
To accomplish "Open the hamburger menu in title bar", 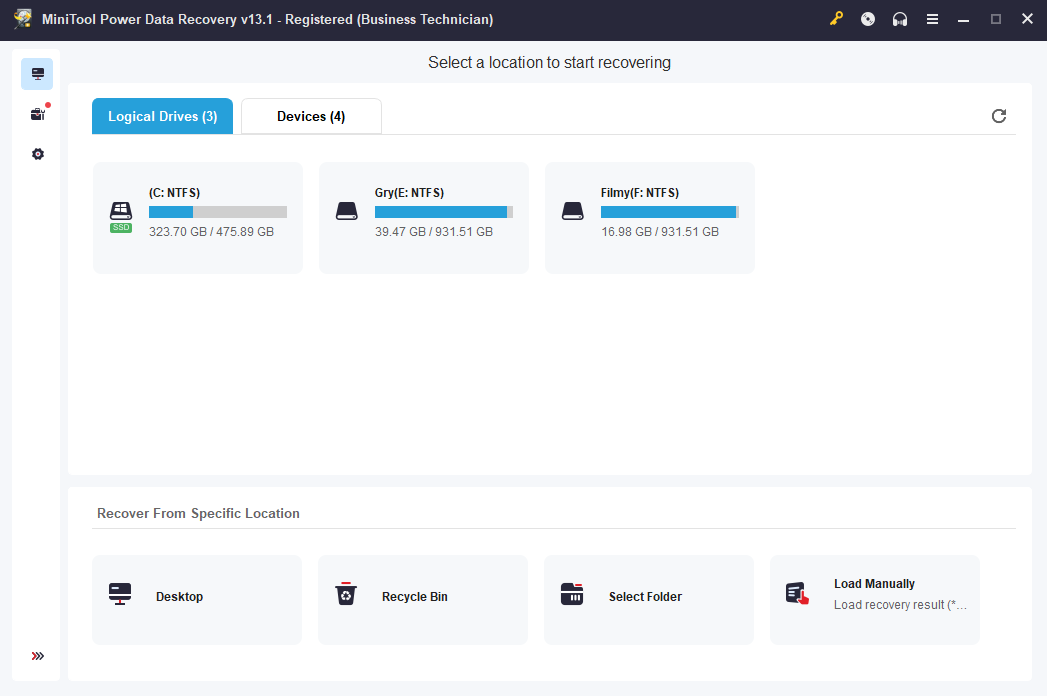I will (932, 19).
